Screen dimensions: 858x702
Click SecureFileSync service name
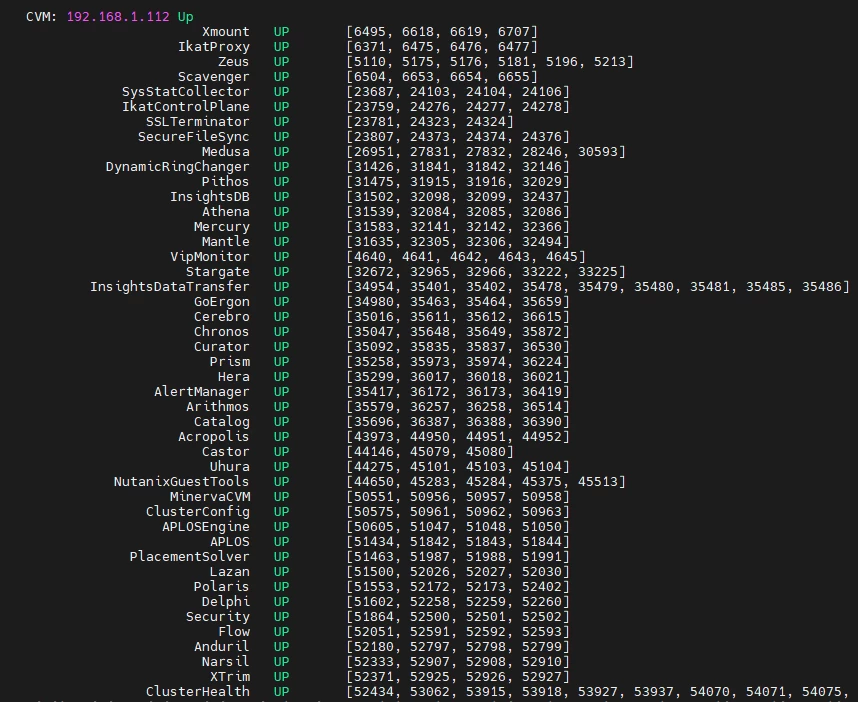click(194, 137)
